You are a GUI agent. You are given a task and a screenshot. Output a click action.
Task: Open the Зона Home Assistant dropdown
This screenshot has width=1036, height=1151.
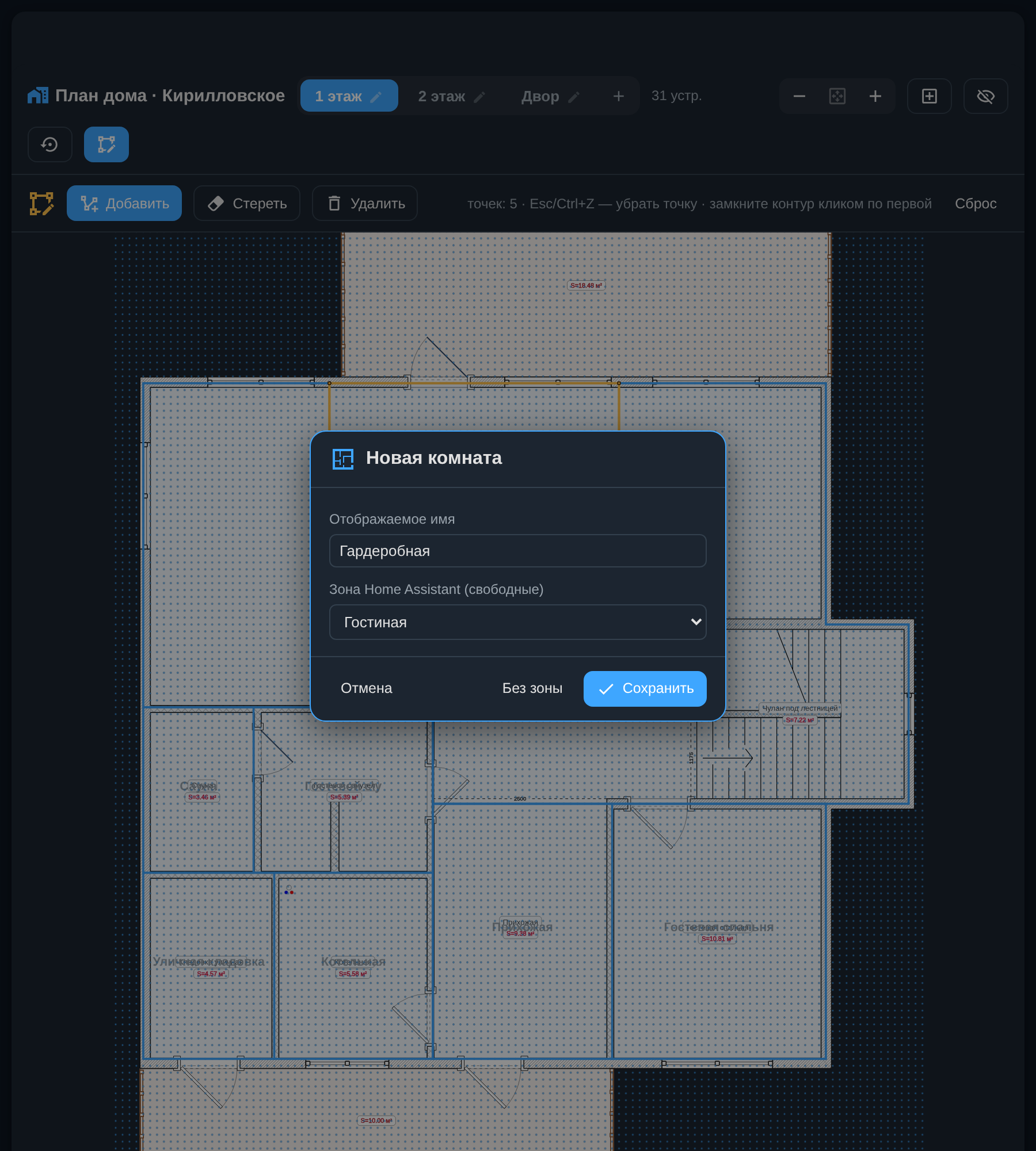pos(518,622)
